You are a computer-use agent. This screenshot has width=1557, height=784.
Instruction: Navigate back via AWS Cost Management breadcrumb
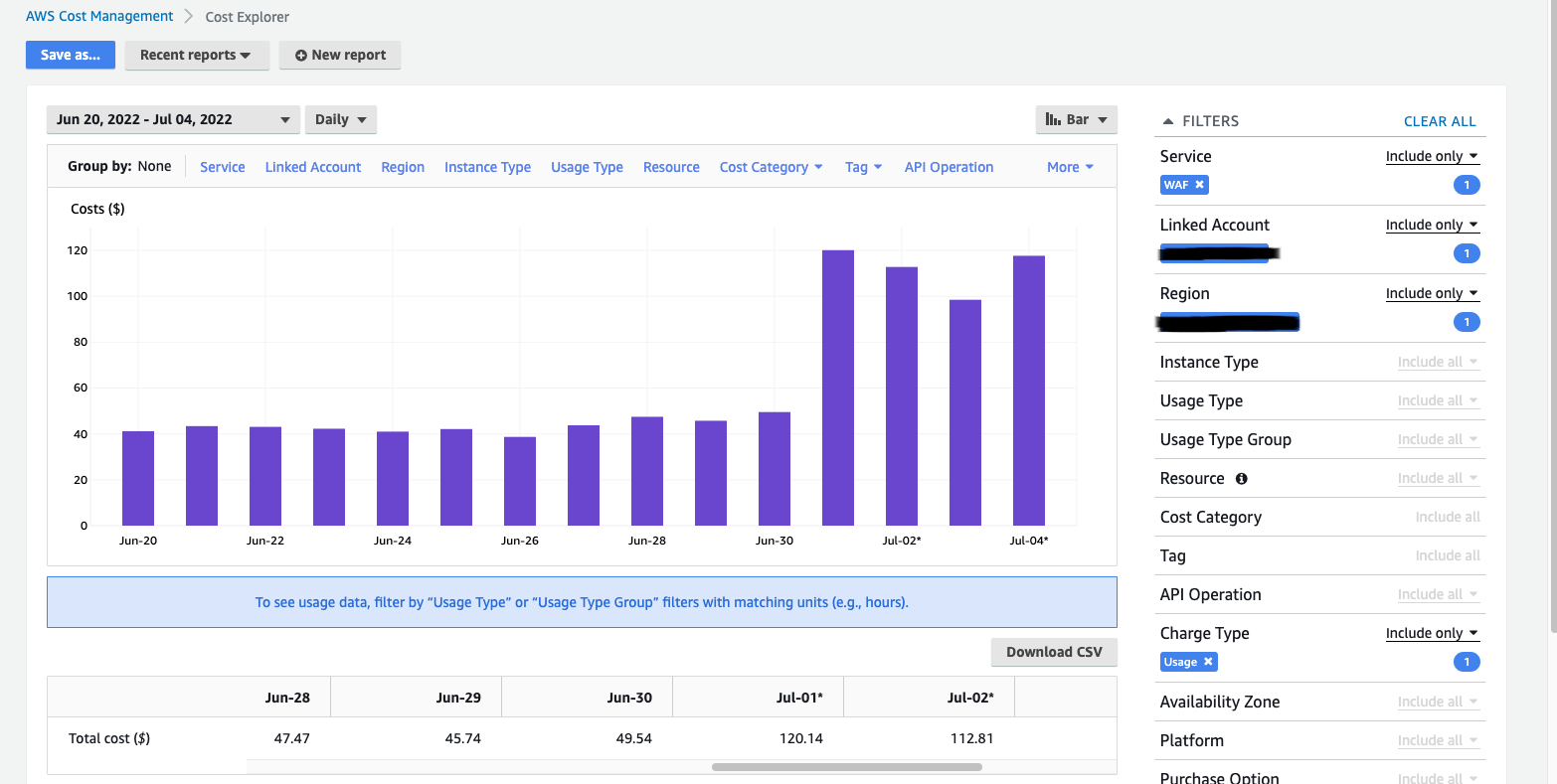click(99, 16)
